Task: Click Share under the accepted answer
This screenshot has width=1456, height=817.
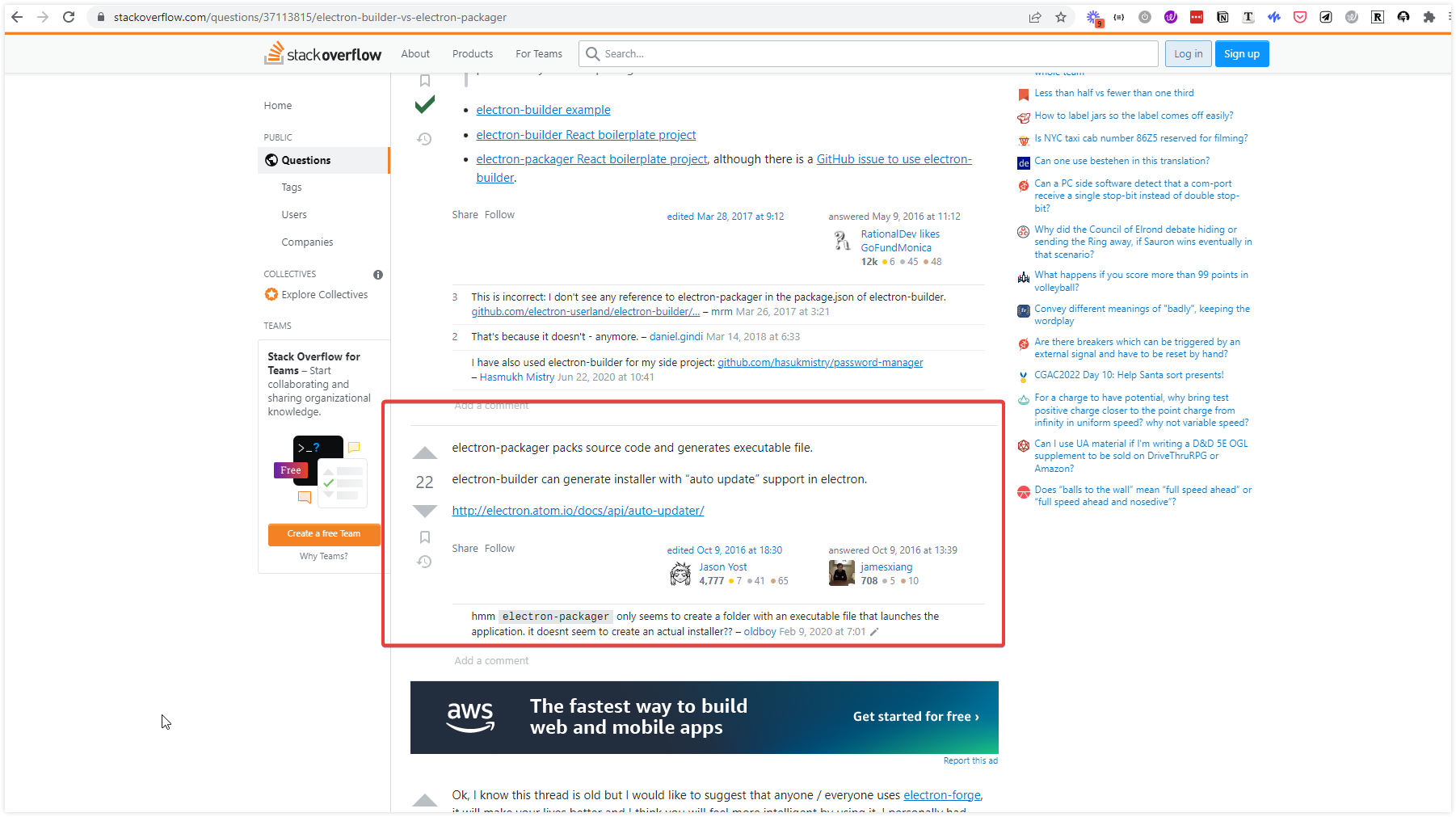Action: 465,215
